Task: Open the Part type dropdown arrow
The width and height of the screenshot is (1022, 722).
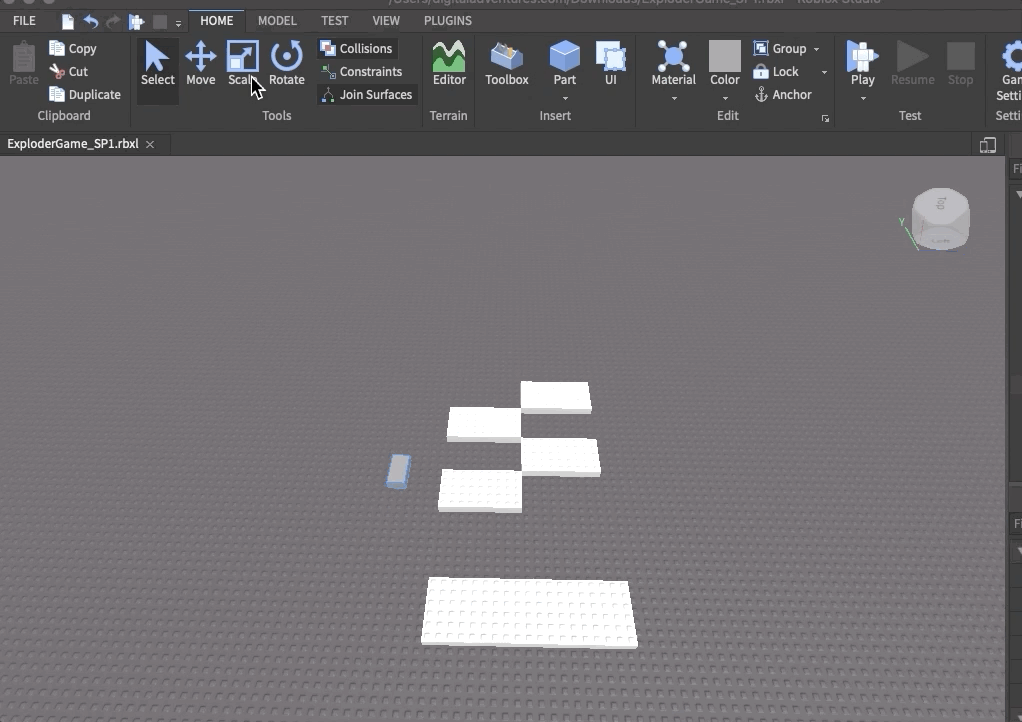Action: pos(565,98)
